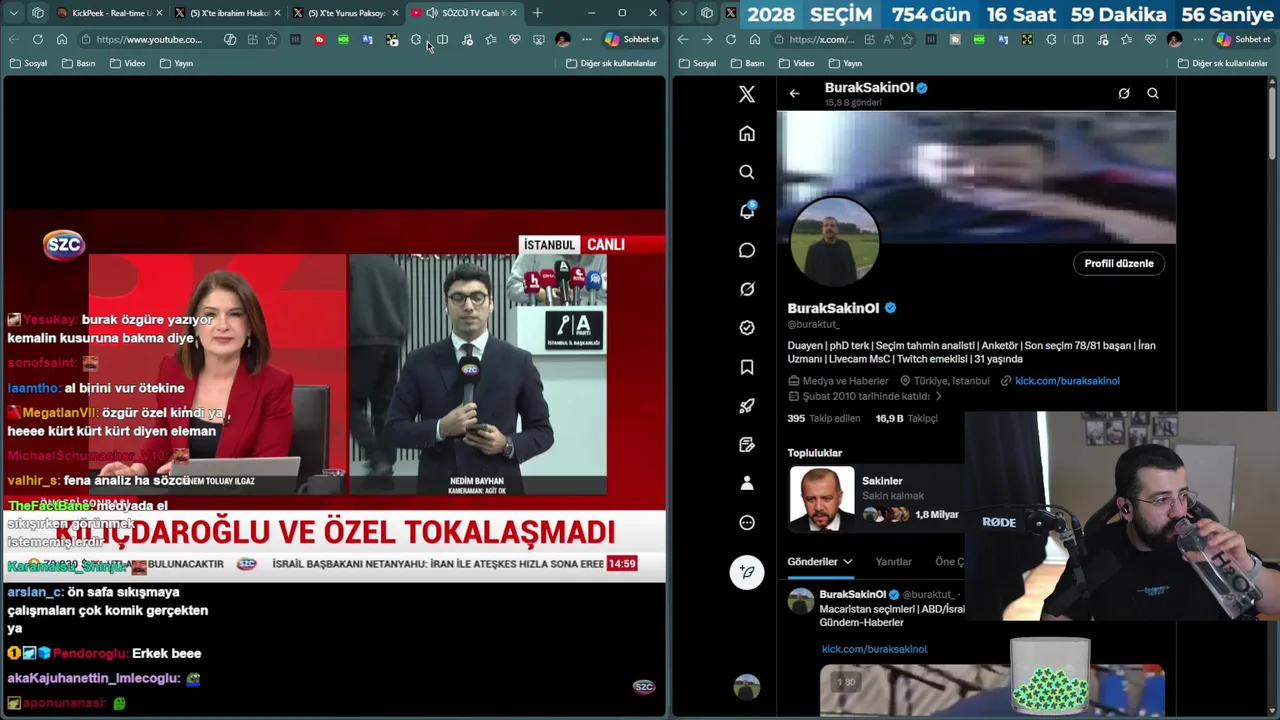
Task: Click Profili düzenle button
Action: click(1119, 264)
